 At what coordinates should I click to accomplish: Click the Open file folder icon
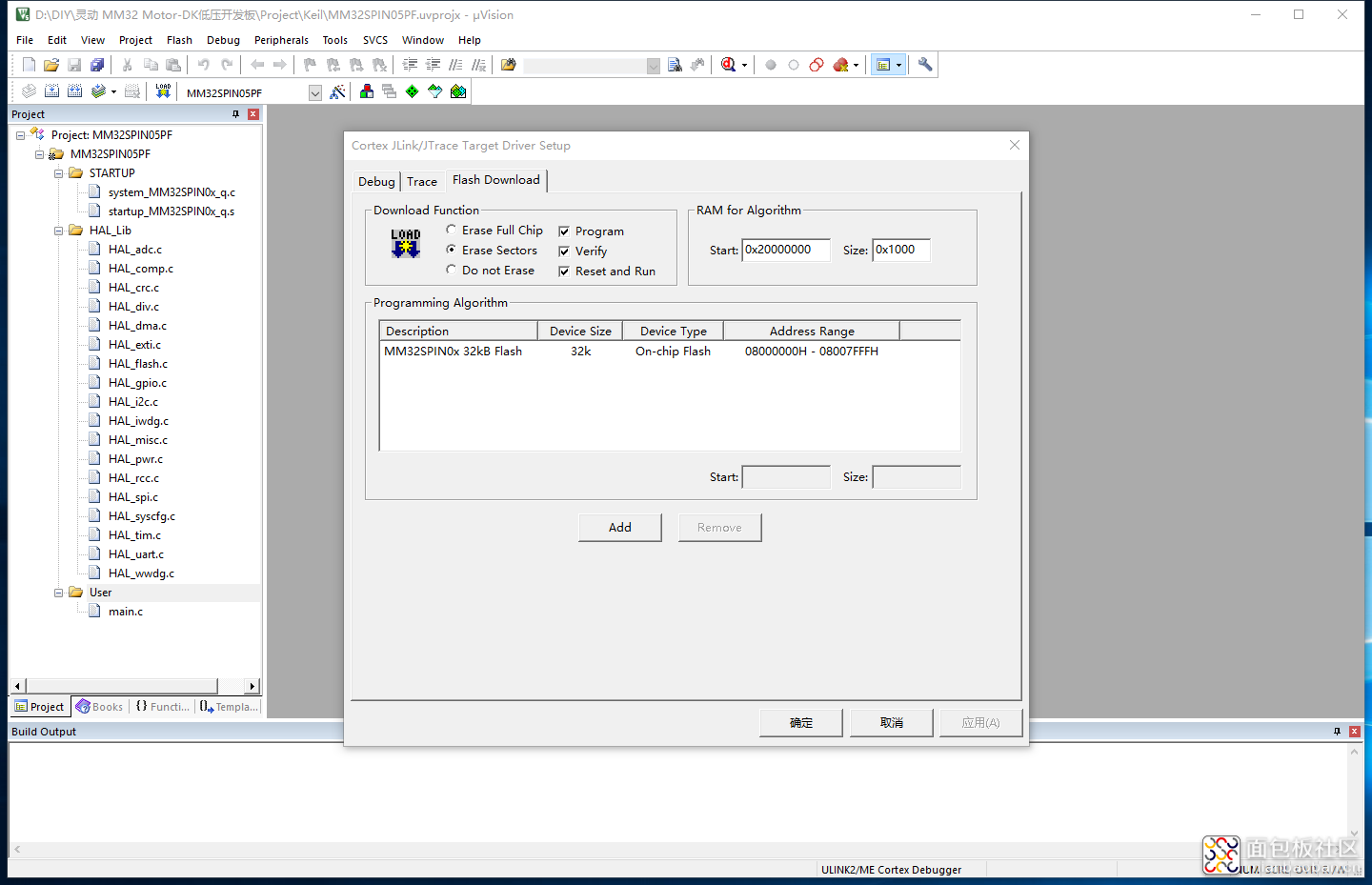coord(51,65)
